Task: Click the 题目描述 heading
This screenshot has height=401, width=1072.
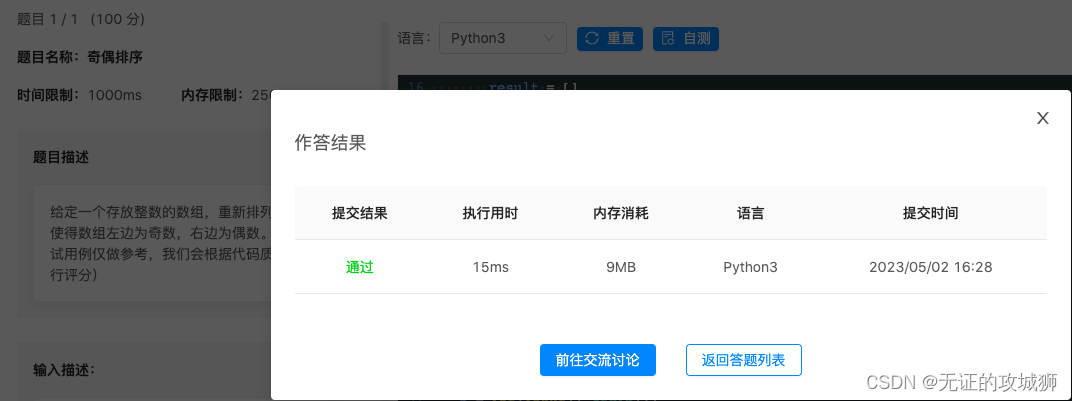Action: pyautogui.click(x=61, y=158)
